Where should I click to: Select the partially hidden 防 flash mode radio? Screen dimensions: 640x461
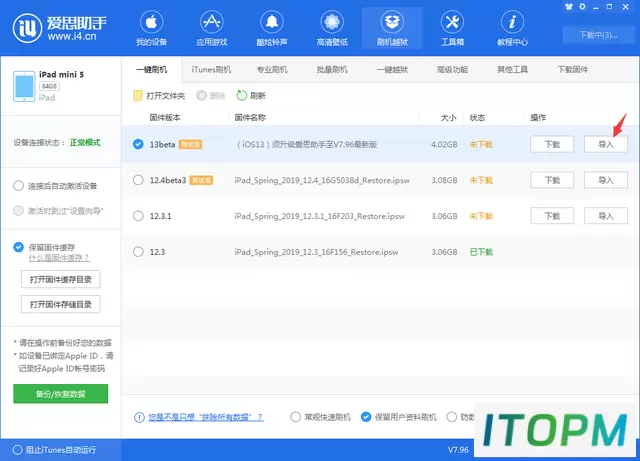452,417
